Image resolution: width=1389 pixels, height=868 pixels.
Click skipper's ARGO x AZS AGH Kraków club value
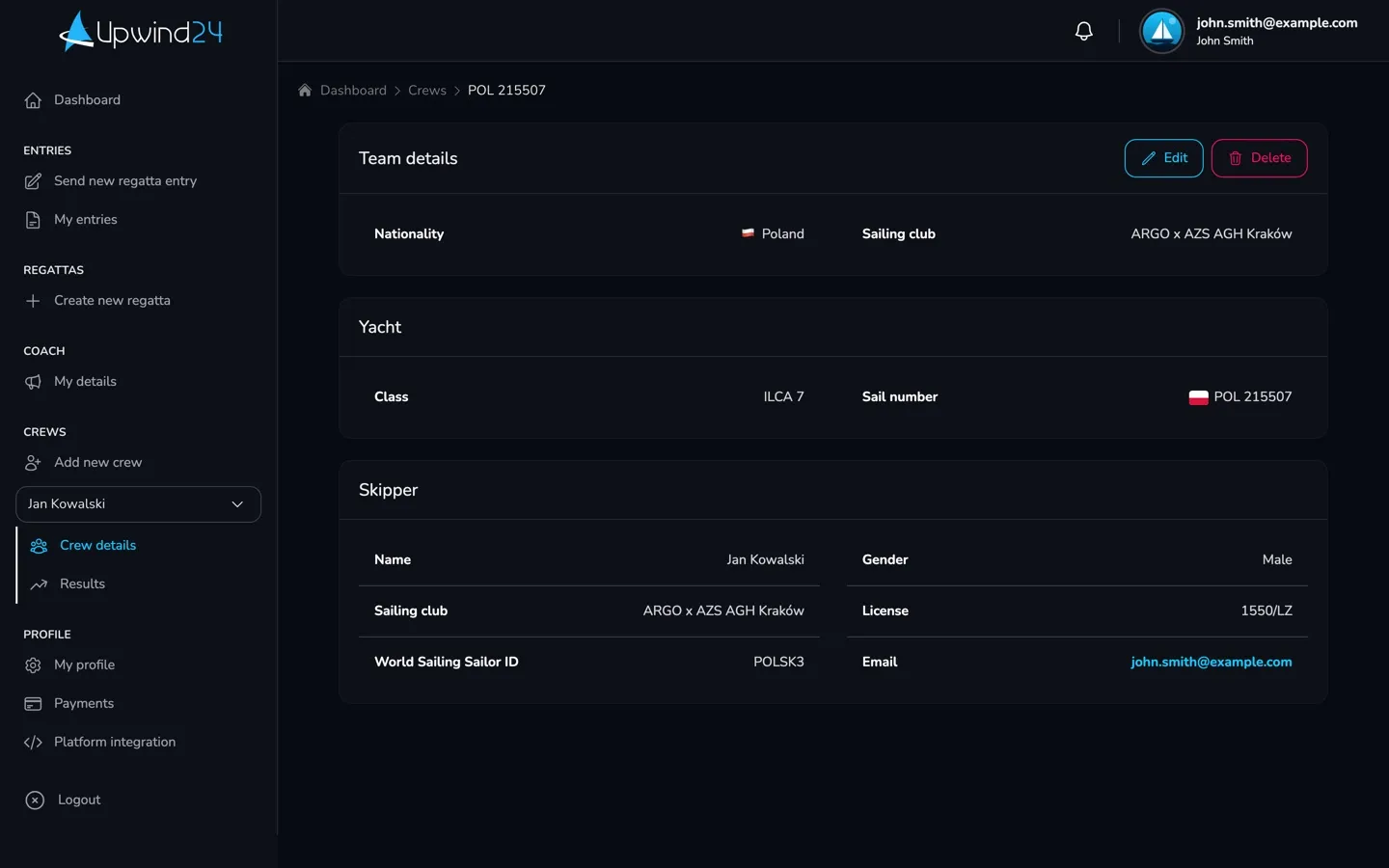723,610
